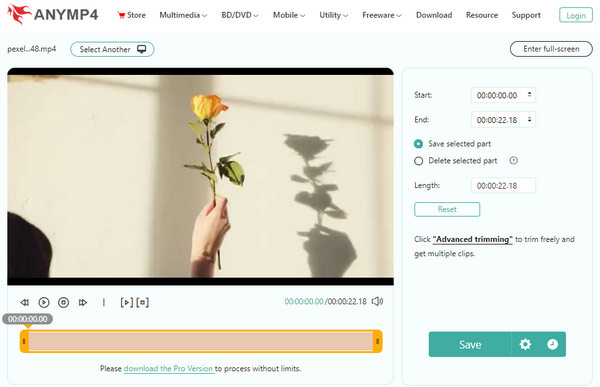Select Save selected part option
Image resolution: width=600 pixels, height=387 pixels.
(452, 144)
